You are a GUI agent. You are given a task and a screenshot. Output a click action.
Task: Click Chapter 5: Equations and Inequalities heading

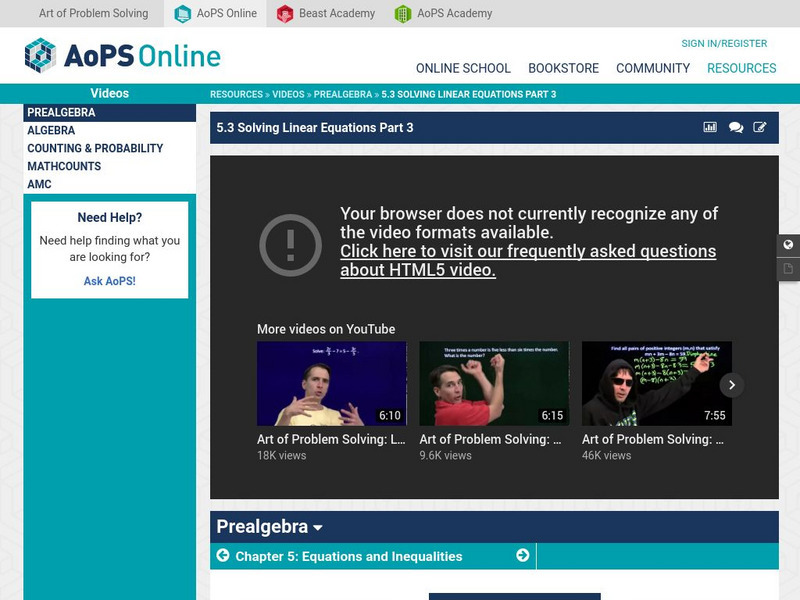pyautogui.click(x=349, y=556)
